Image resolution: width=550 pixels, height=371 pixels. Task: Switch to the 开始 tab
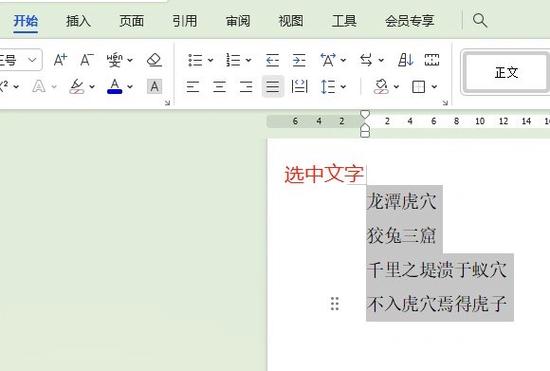coord(26,21)
